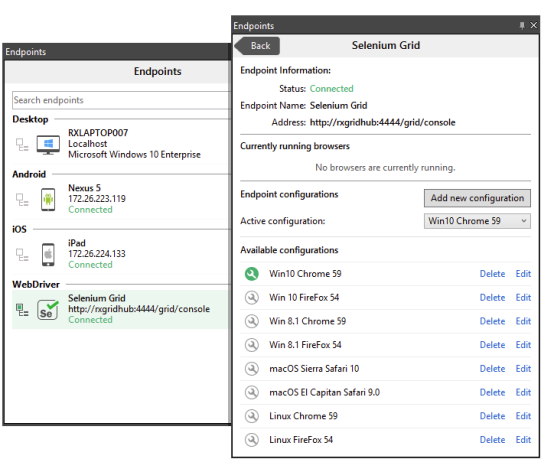Click macOS El Capitan Safari 9.0 configuration name
The height and width of the screenshot is (472, 554).
click(x=324, y=392)
